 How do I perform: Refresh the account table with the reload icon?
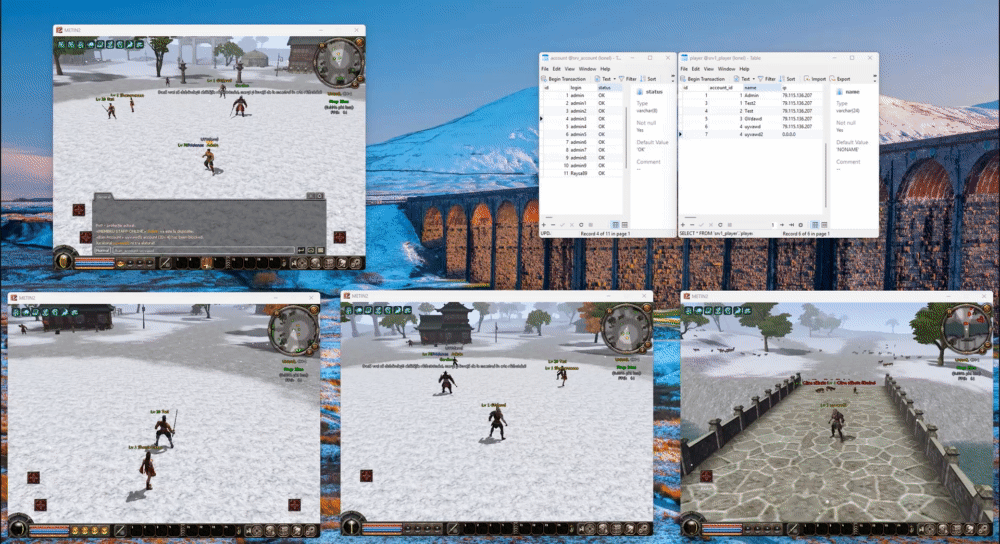[581, 225]
